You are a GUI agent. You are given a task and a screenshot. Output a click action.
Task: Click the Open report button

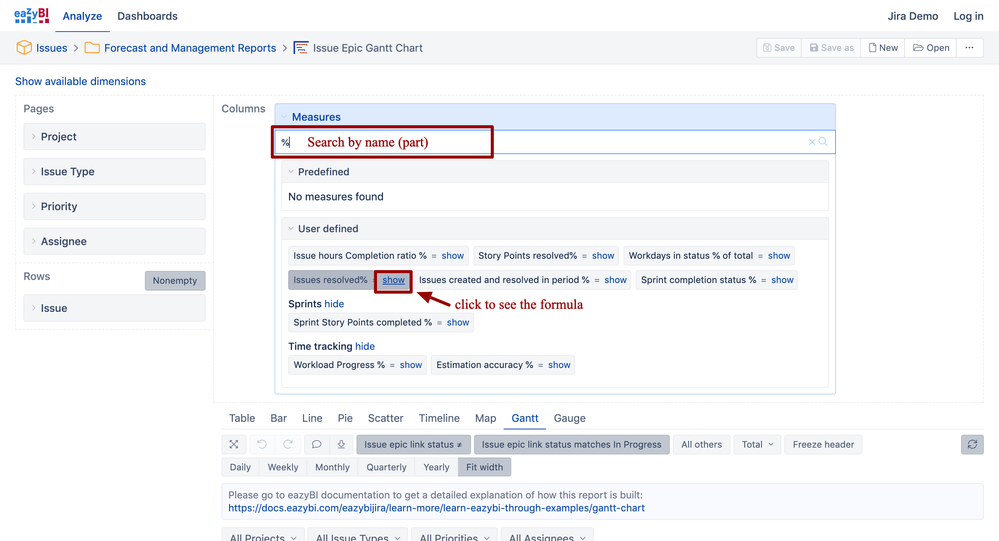pyautogui.click(x=930, y=48)
